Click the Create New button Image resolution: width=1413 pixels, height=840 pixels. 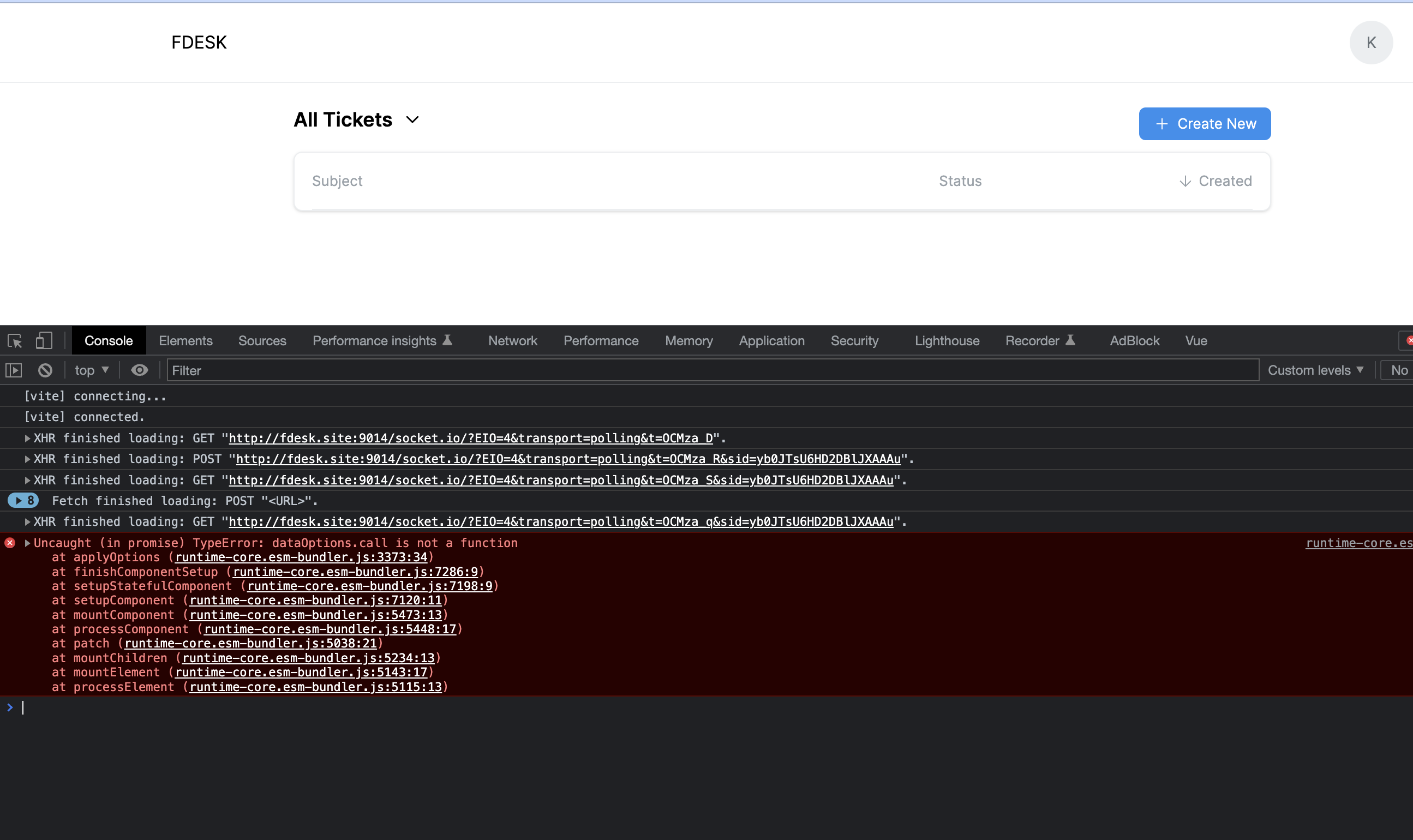(x=1204, y=123)
